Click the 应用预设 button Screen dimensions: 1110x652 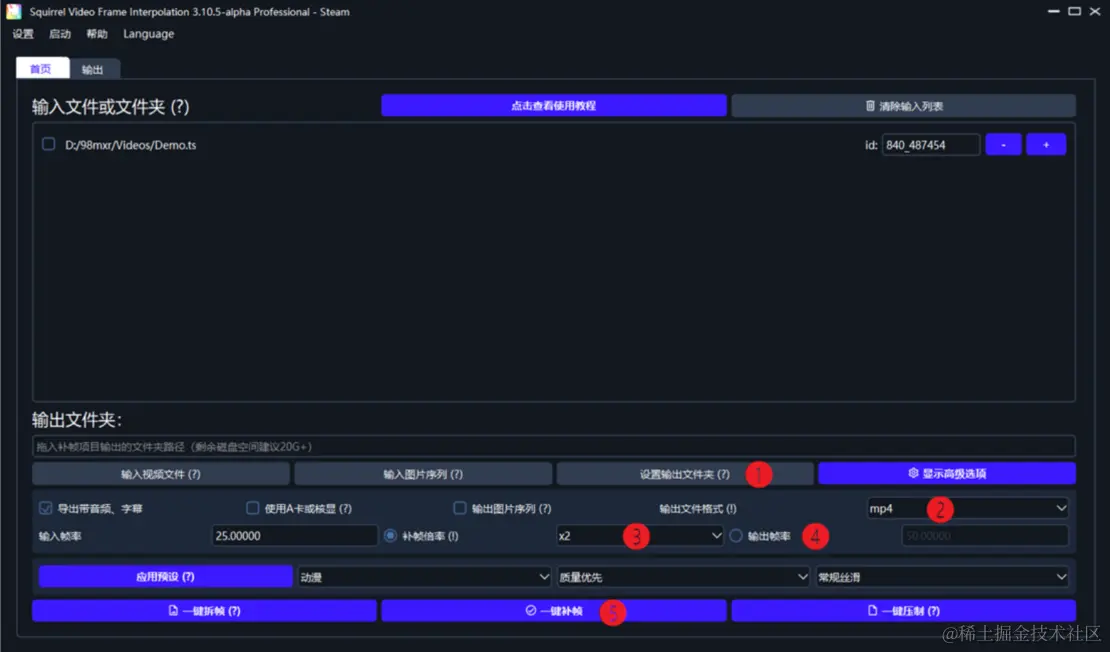166,576
